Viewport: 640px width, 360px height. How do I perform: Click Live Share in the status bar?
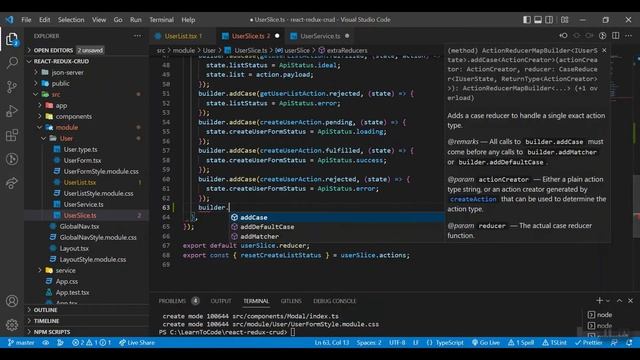[x=137, y=342]
